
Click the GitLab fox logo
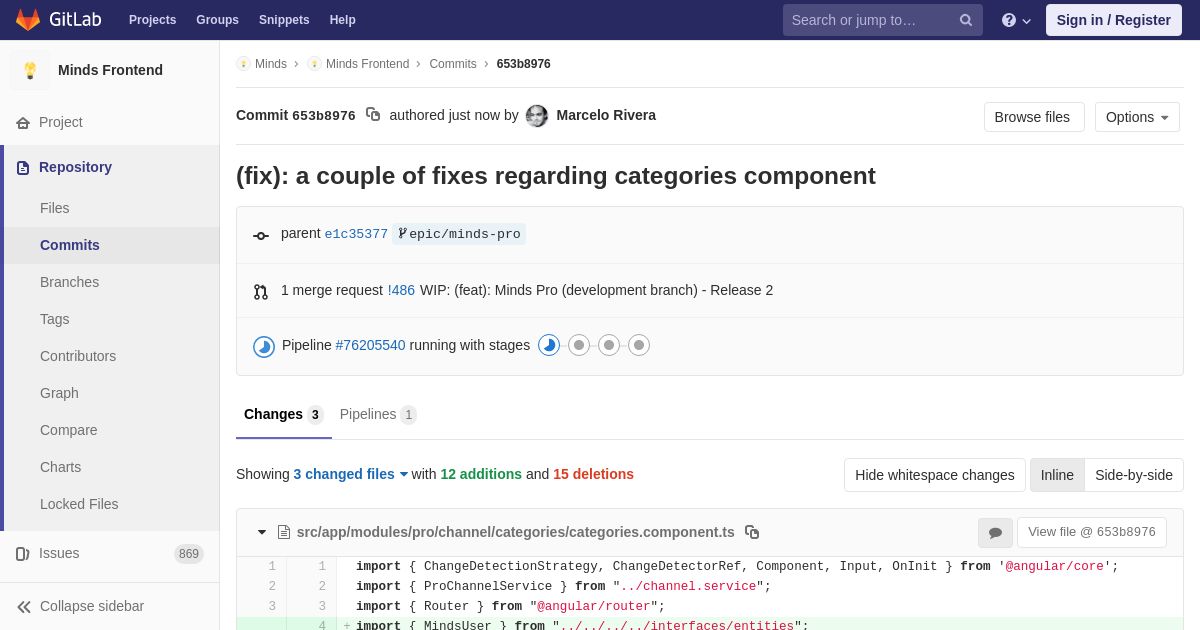tap(28, 20)
